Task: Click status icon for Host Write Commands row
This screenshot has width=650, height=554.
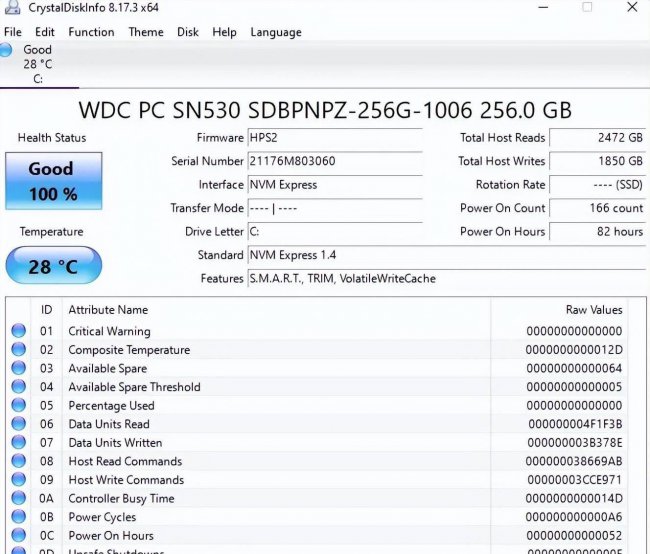Action: (18, 479)
